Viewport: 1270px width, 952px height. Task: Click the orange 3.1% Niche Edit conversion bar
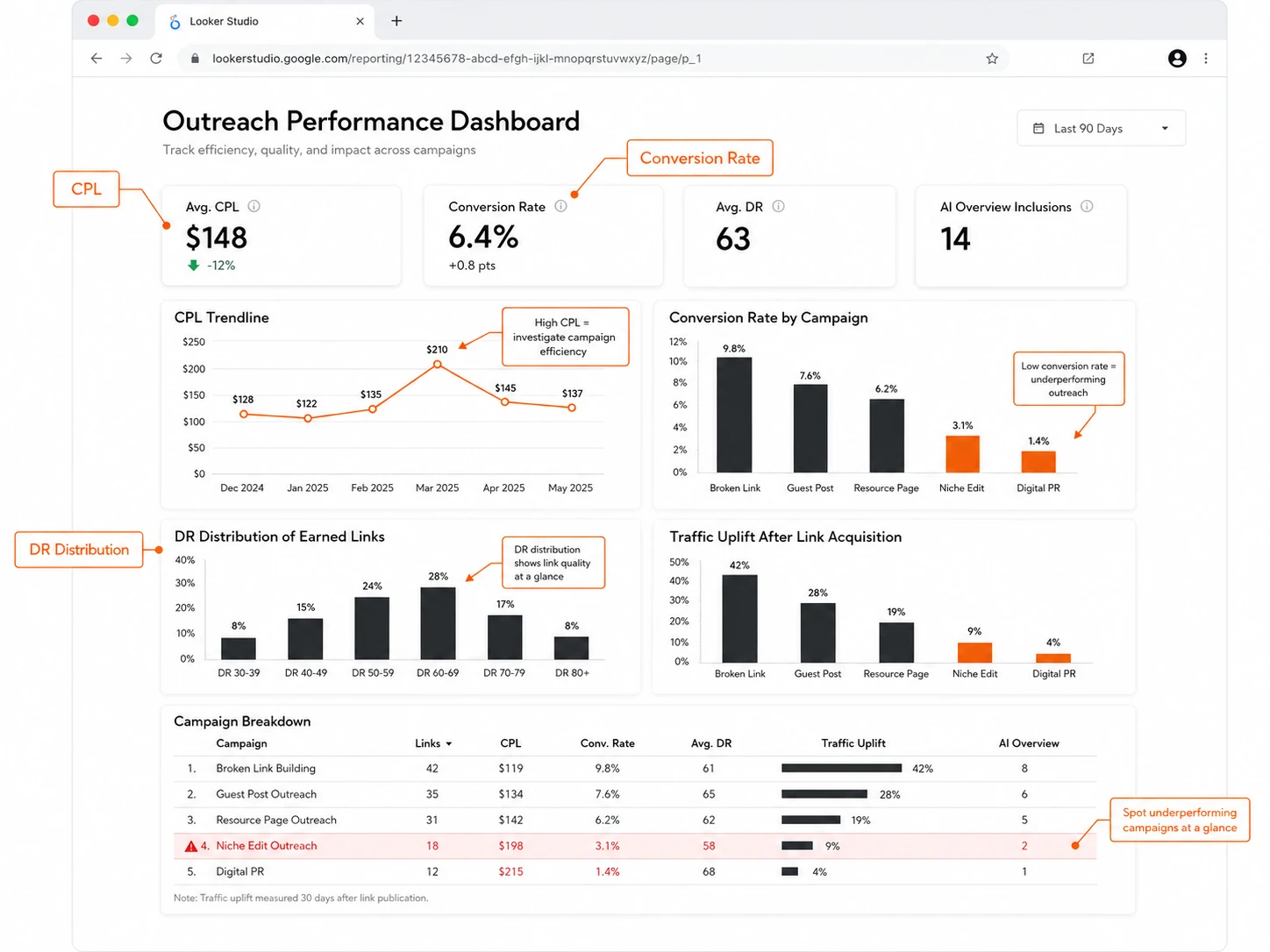point(962,454)
